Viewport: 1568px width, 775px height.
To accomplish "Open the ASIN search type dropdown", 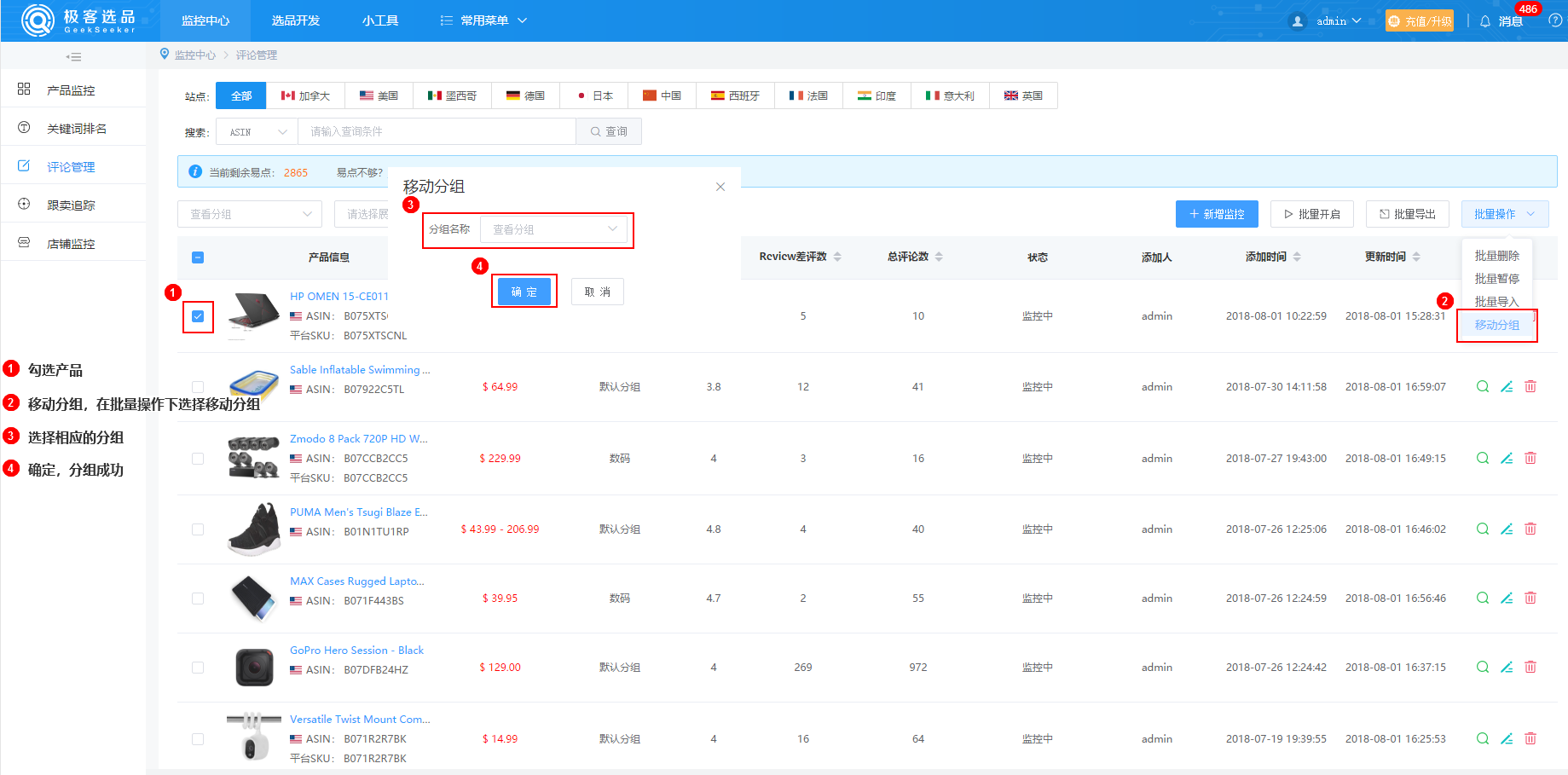I will (x=257, y=132).
